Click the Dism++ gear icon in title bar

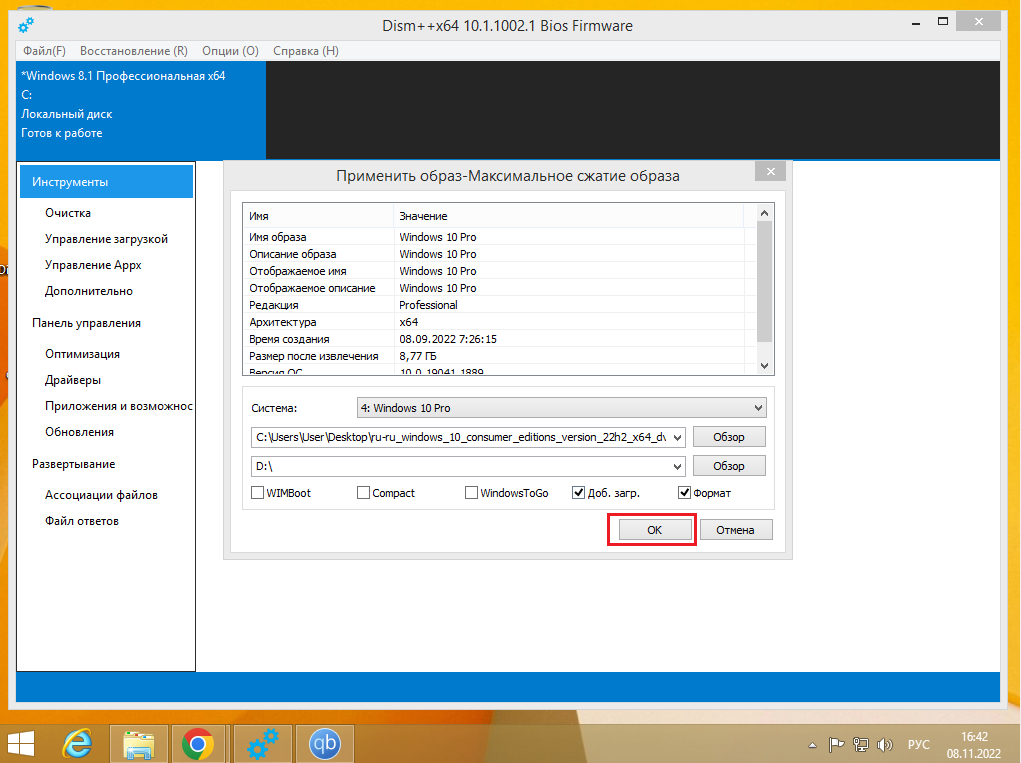click(26, 25)
